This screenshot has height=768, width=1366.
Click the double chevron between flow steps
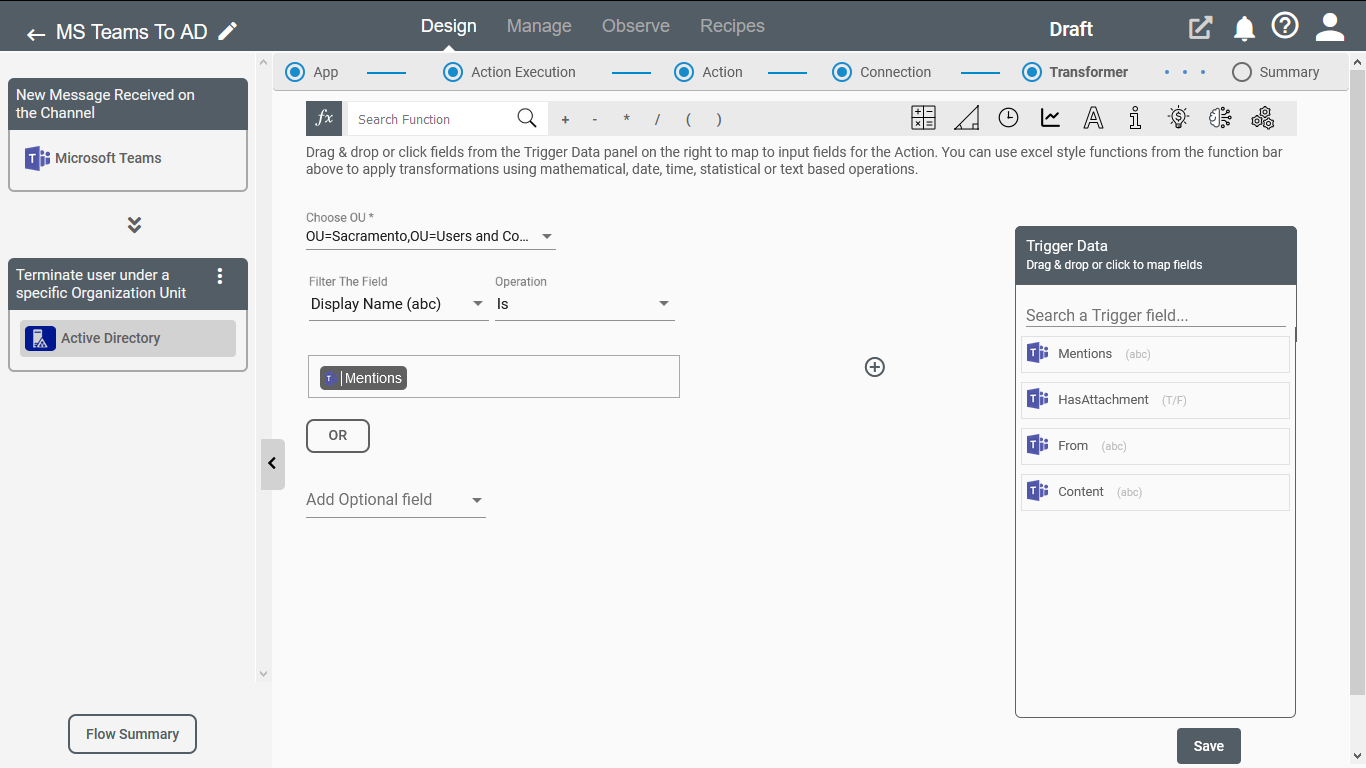pyautogui.click(x=134, y=225)
